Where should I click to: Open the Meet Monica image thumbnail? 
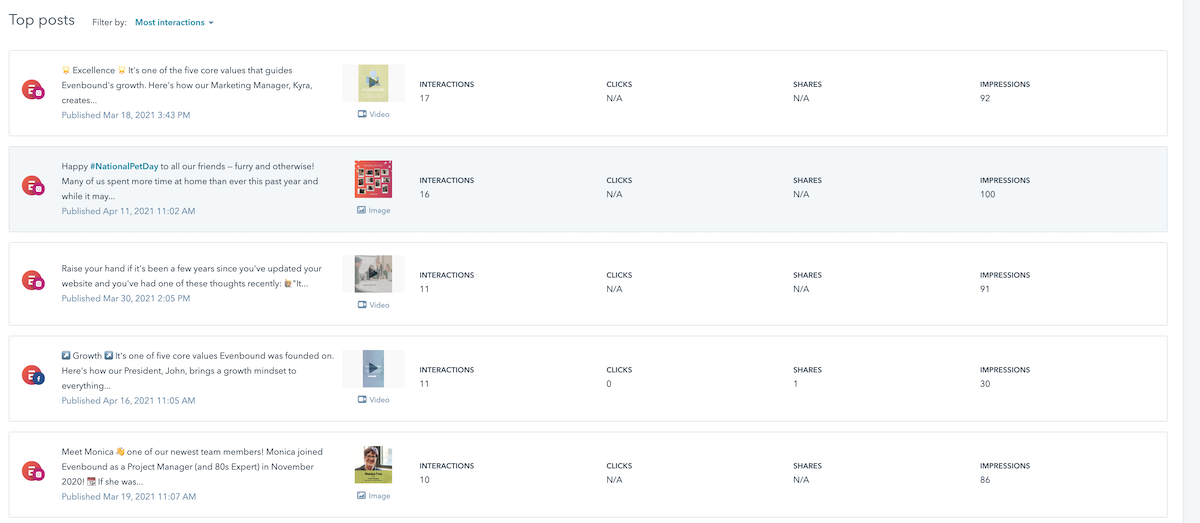click(373, 464)
